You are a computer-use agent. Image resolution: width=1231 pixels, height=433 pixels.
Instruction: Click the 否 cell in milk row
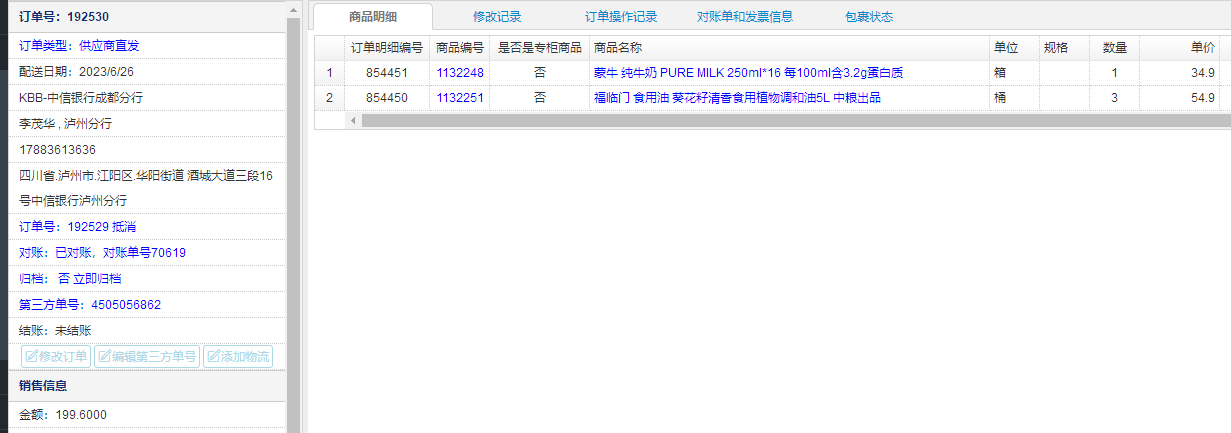(540, 73)
